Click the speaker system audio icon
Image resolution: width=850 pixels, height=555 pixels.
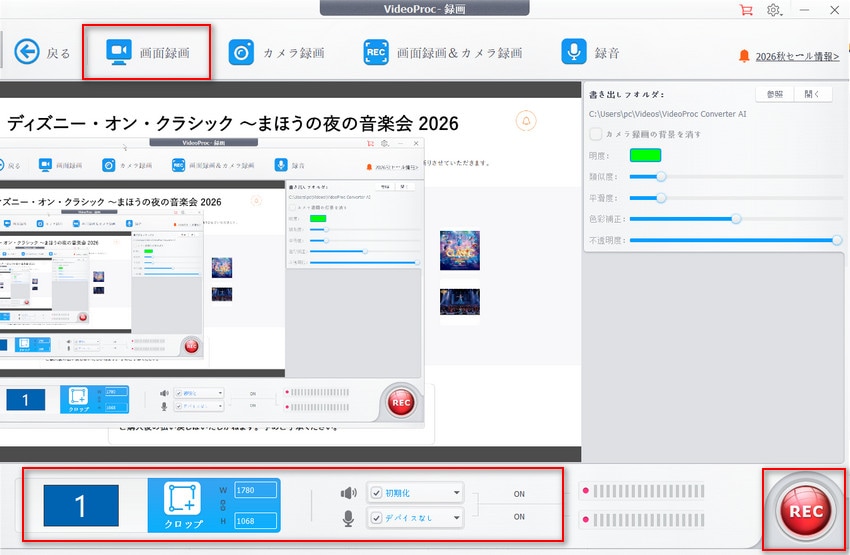pos(348,493)
